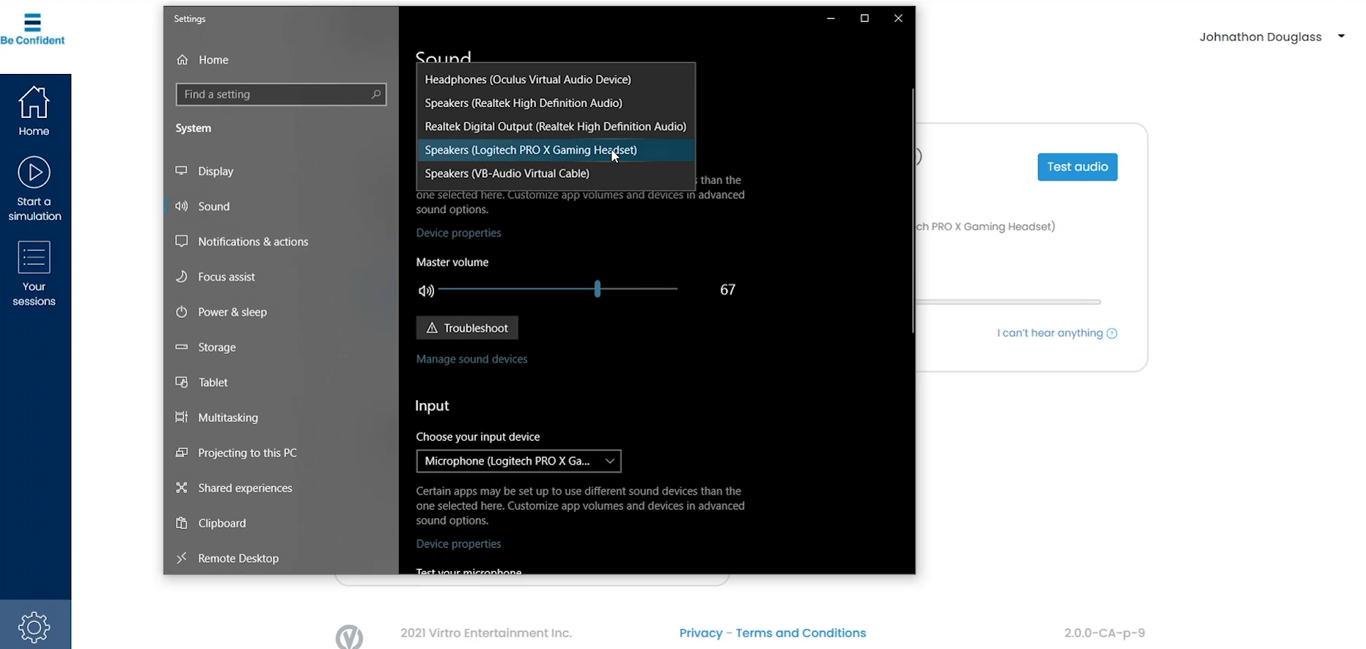Choose Headphones (Oculus Virtual Audio Device)
This screenshot has width=1366, height=649.
(555, 79)
